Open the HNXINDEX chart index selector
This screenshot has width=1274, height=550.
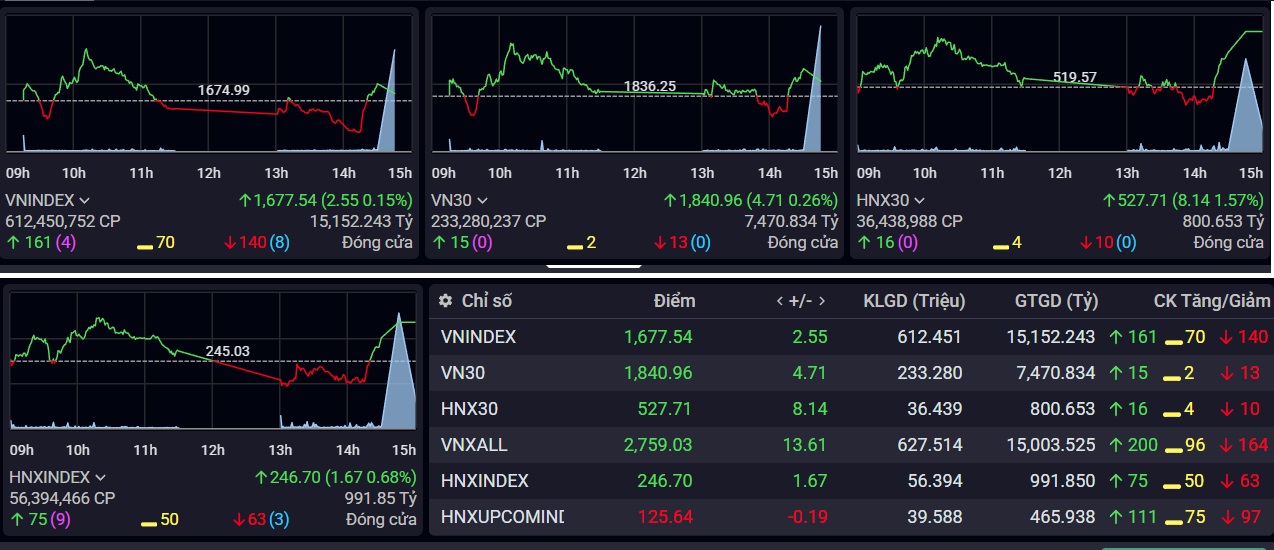tap(99, 478)
